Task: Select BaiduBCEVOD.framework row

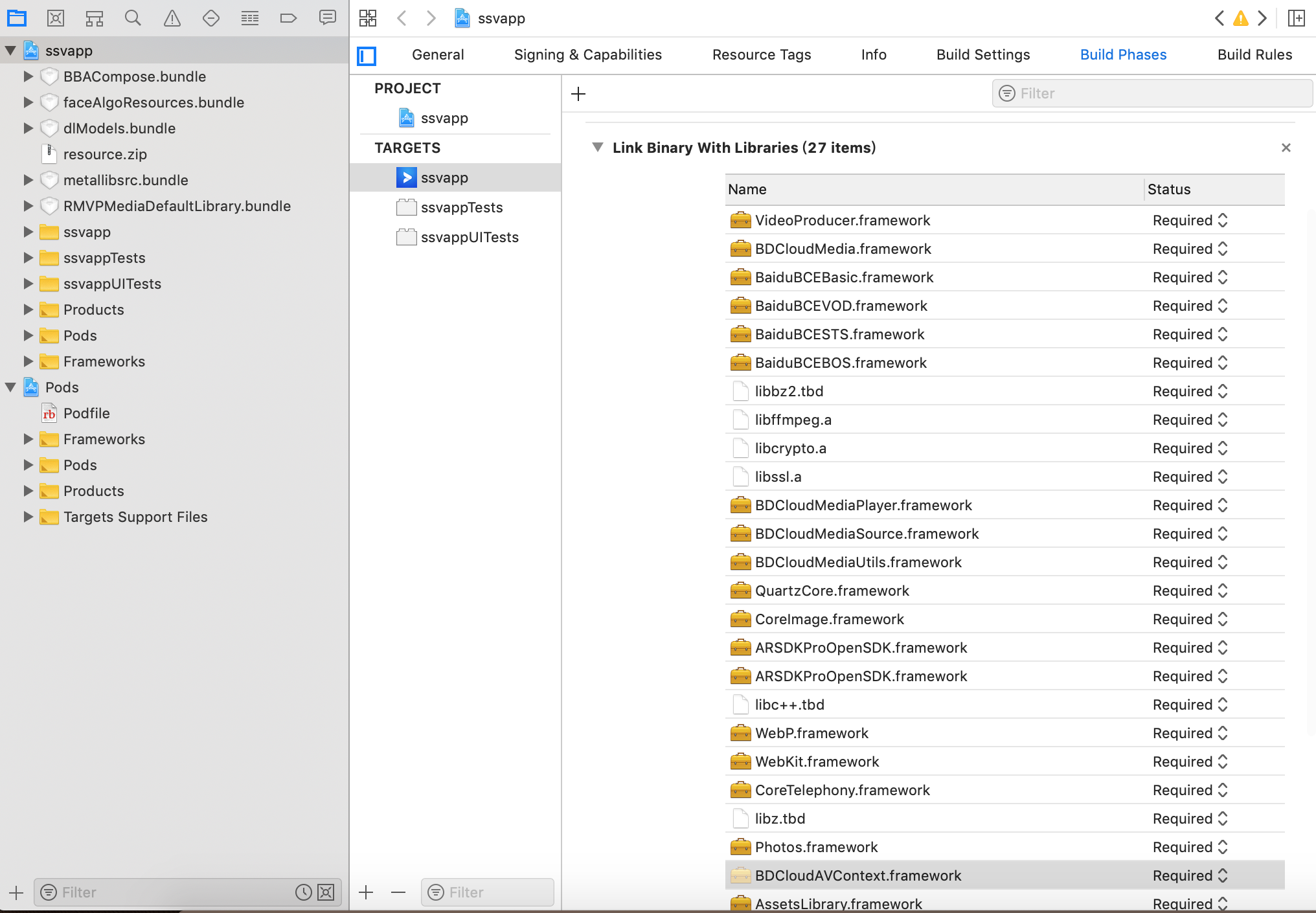Action: tap(1005, 306)
